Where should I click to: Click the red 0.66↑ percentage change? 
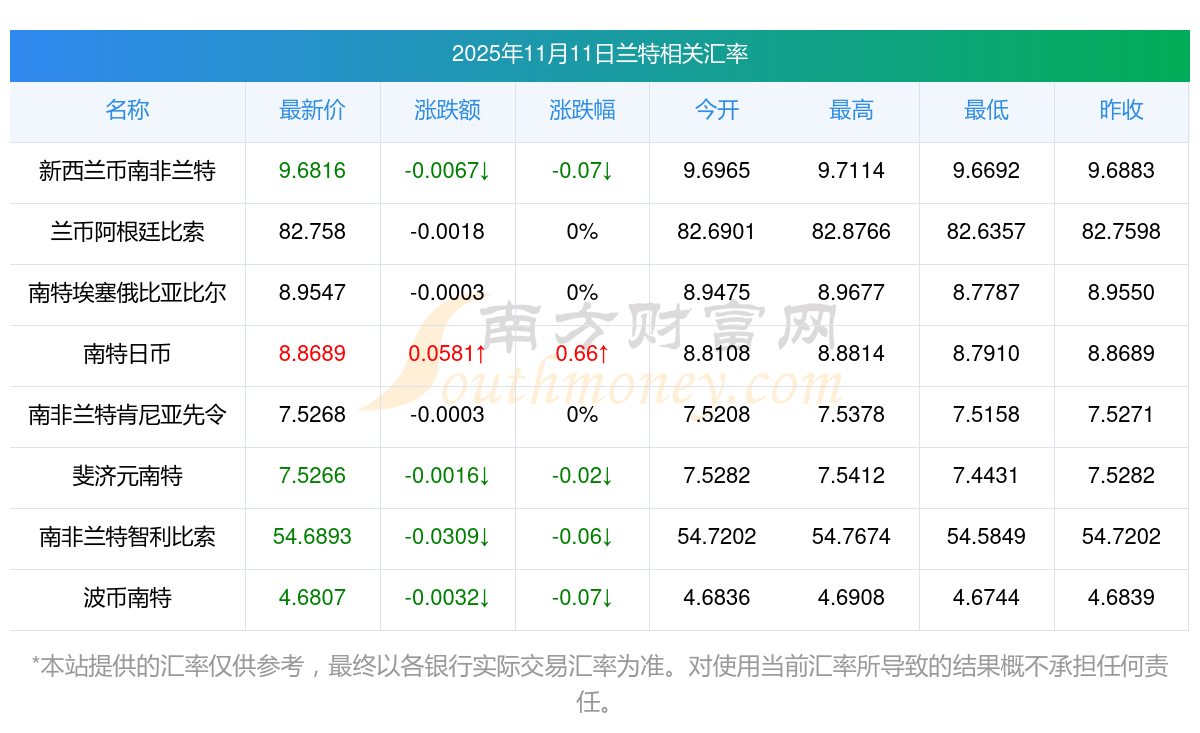pyautogui.click(x=582, y=354)
